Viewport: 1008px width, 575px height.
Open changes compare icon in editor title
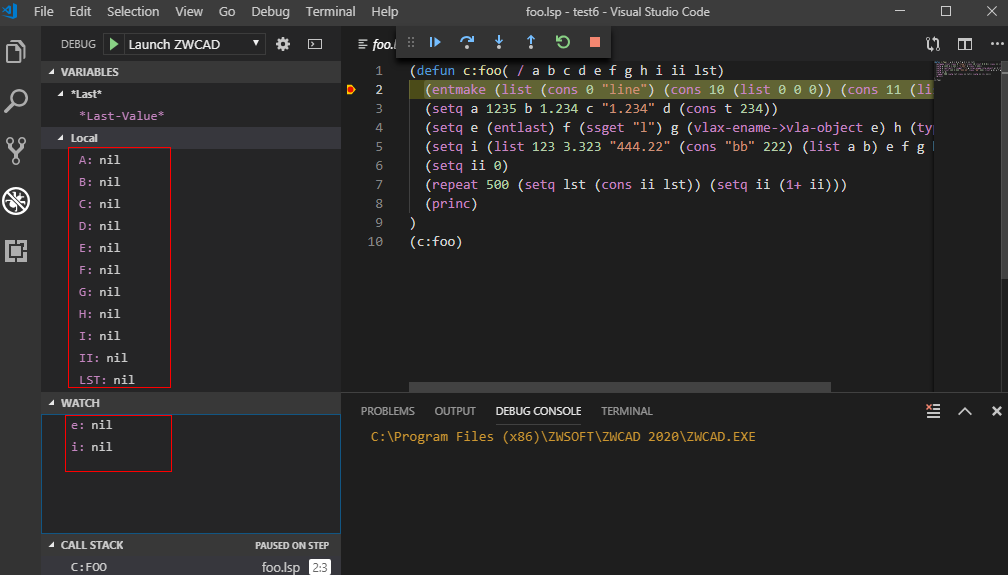933,44
